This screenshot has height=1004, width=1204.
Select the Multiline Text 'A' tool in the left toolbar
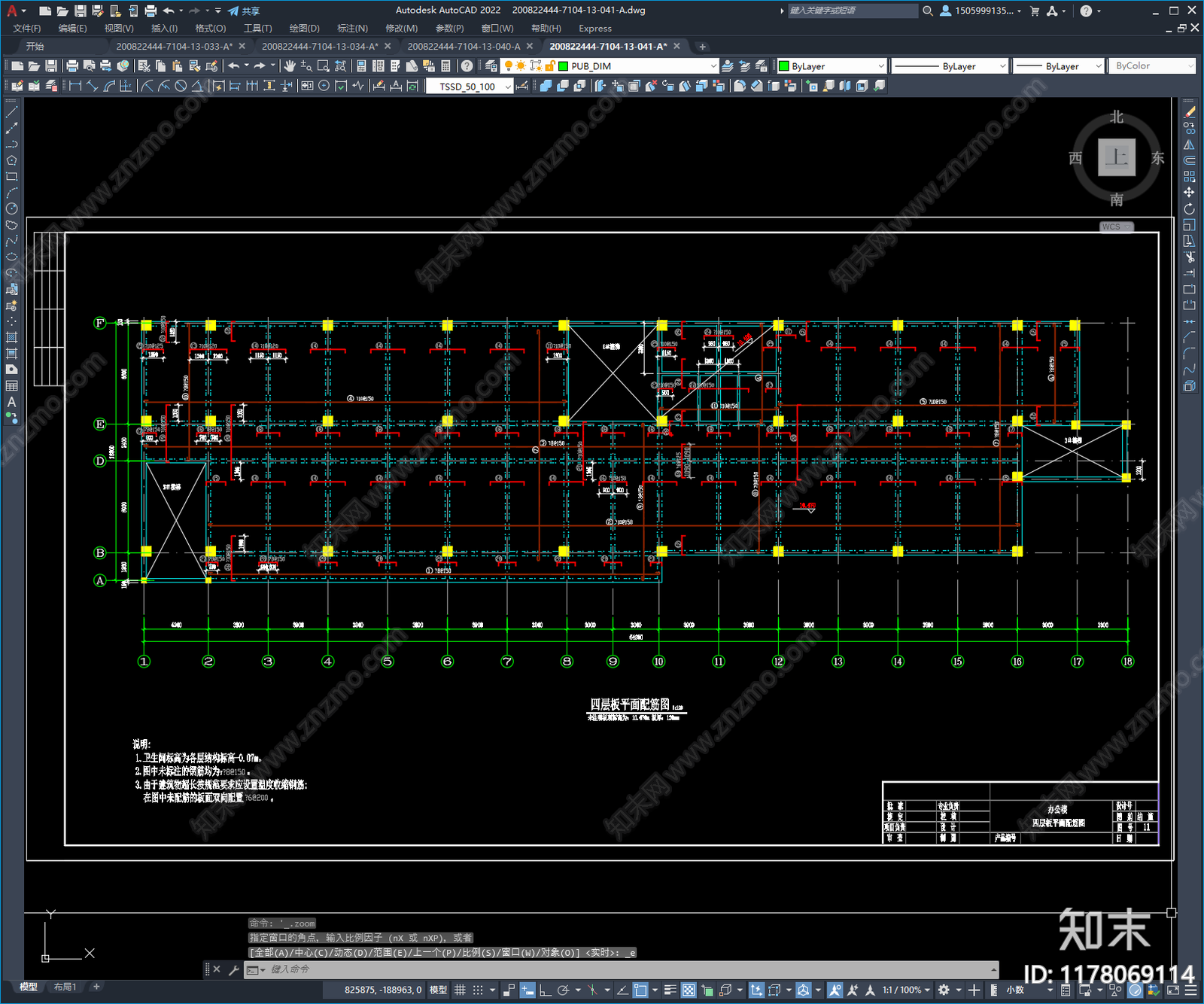click(x=11, y=402)
